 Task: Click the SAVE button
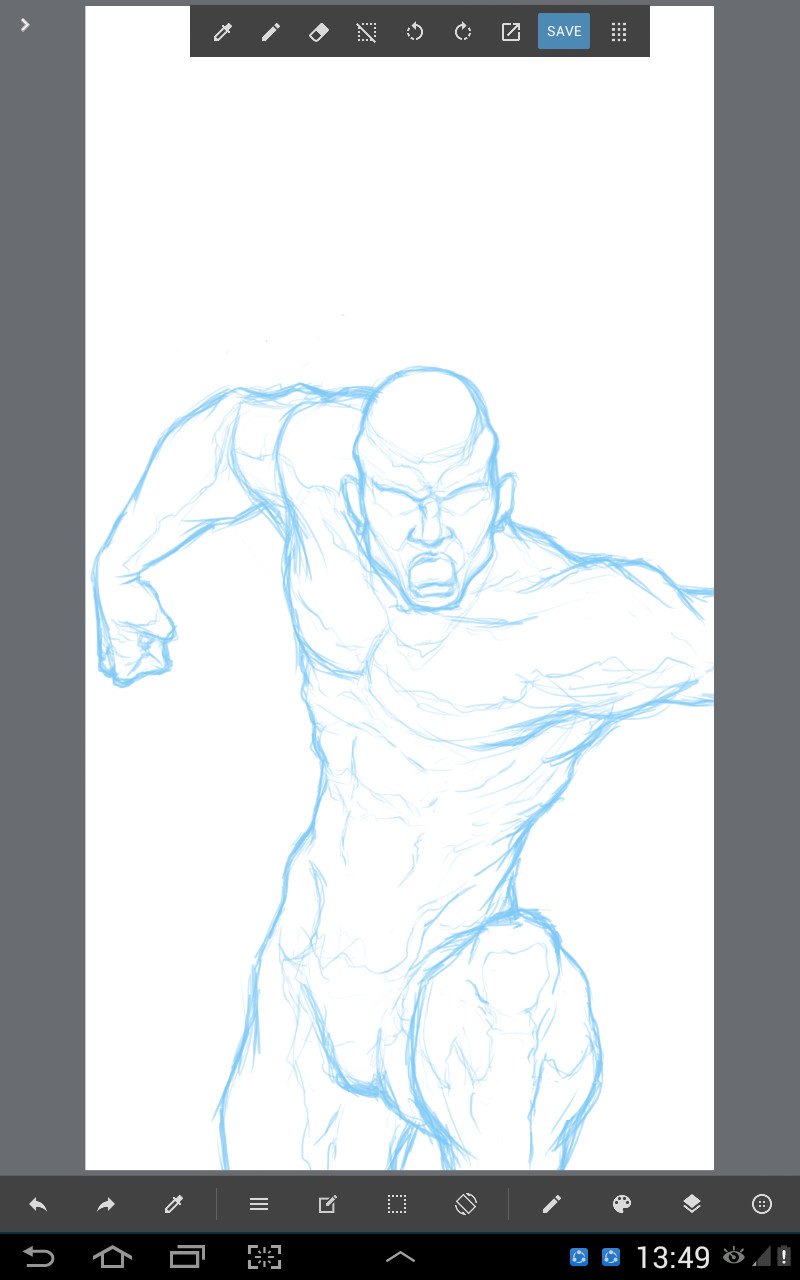click(x=564, y=32)
